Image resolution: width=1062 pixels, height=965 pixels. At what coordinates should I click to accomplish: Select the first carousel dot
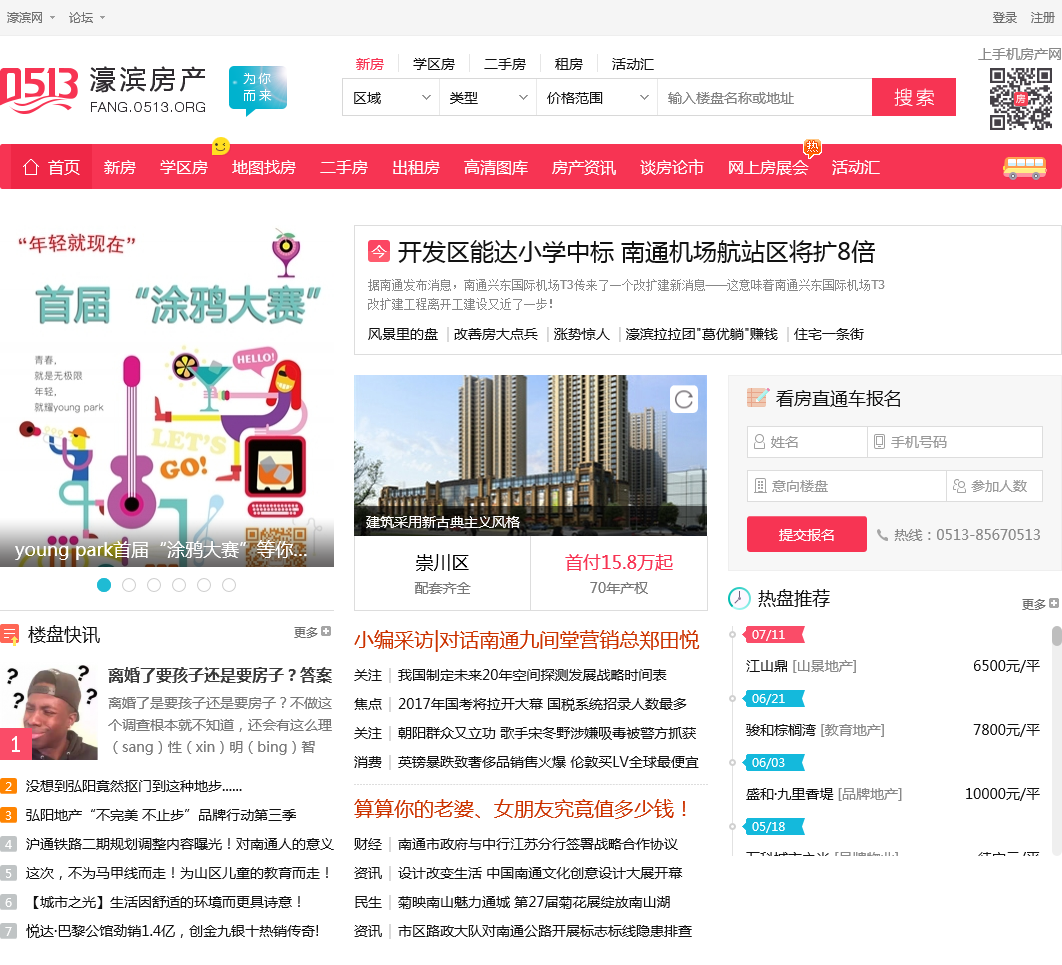pos(104,585)
